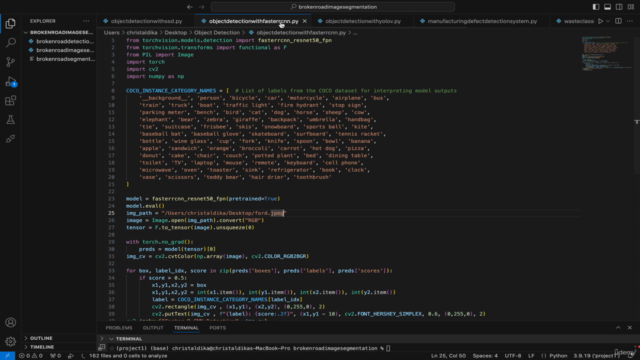The image size is (640, 360).
Task: Open run options dropdown next to play button
Action: [608, 21]
